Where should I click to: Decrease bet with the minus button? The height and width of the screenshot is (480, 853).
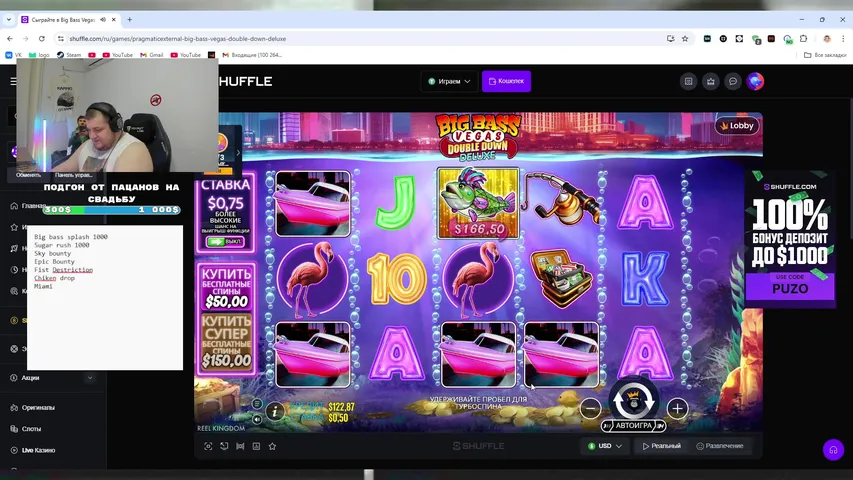pos(590,408)
